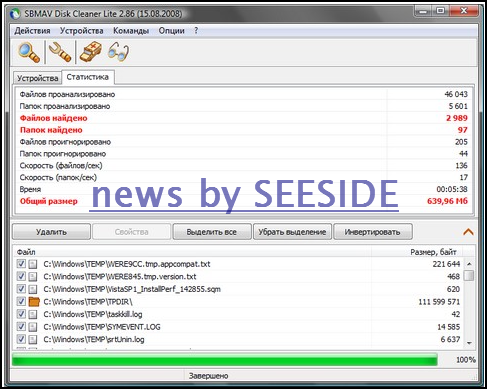Click the SBMAV app icon in title bar
487x389 pixels.
click(x=16, y=14)
